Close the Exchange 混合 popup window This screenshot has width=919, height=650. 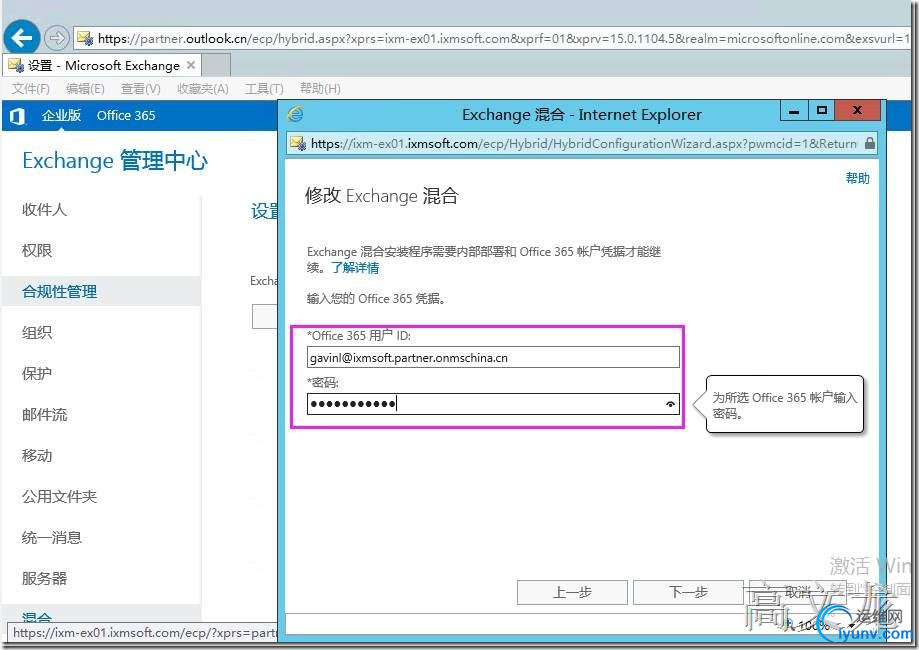pos(857,111)
